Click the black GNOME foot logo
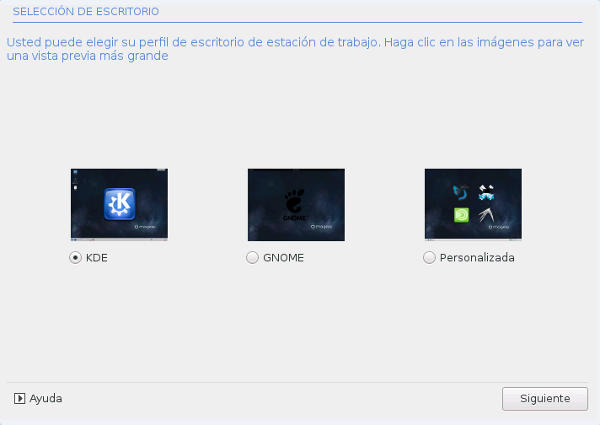600x425 pixels. 295,200
